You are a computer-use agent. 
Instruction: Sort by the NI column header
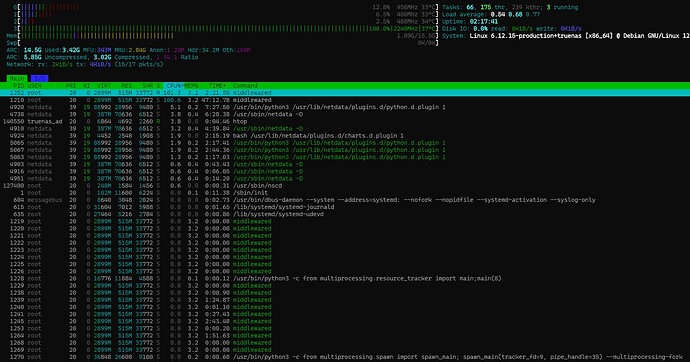(87, 86)
